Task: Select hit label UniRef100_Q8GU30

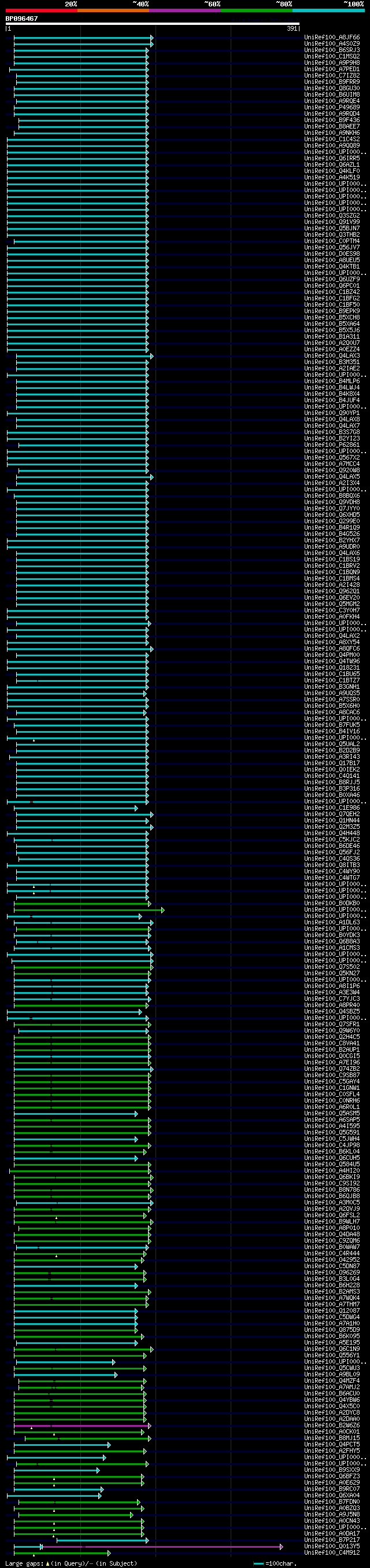Action: tap(332, 89)
